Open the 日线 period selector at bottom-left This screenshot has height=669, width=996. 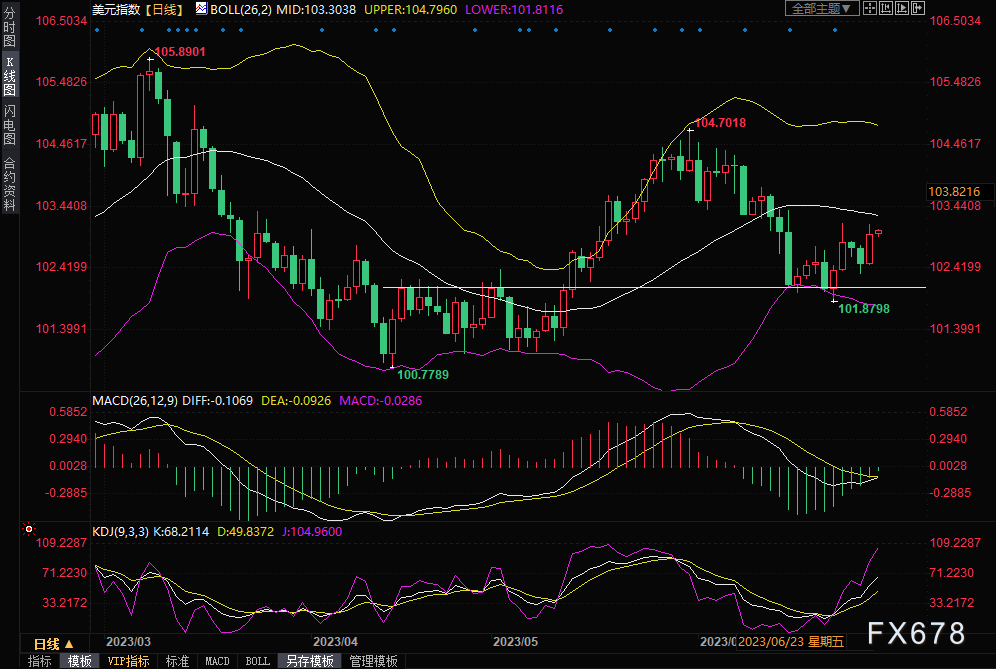click(x=53, y=643)
